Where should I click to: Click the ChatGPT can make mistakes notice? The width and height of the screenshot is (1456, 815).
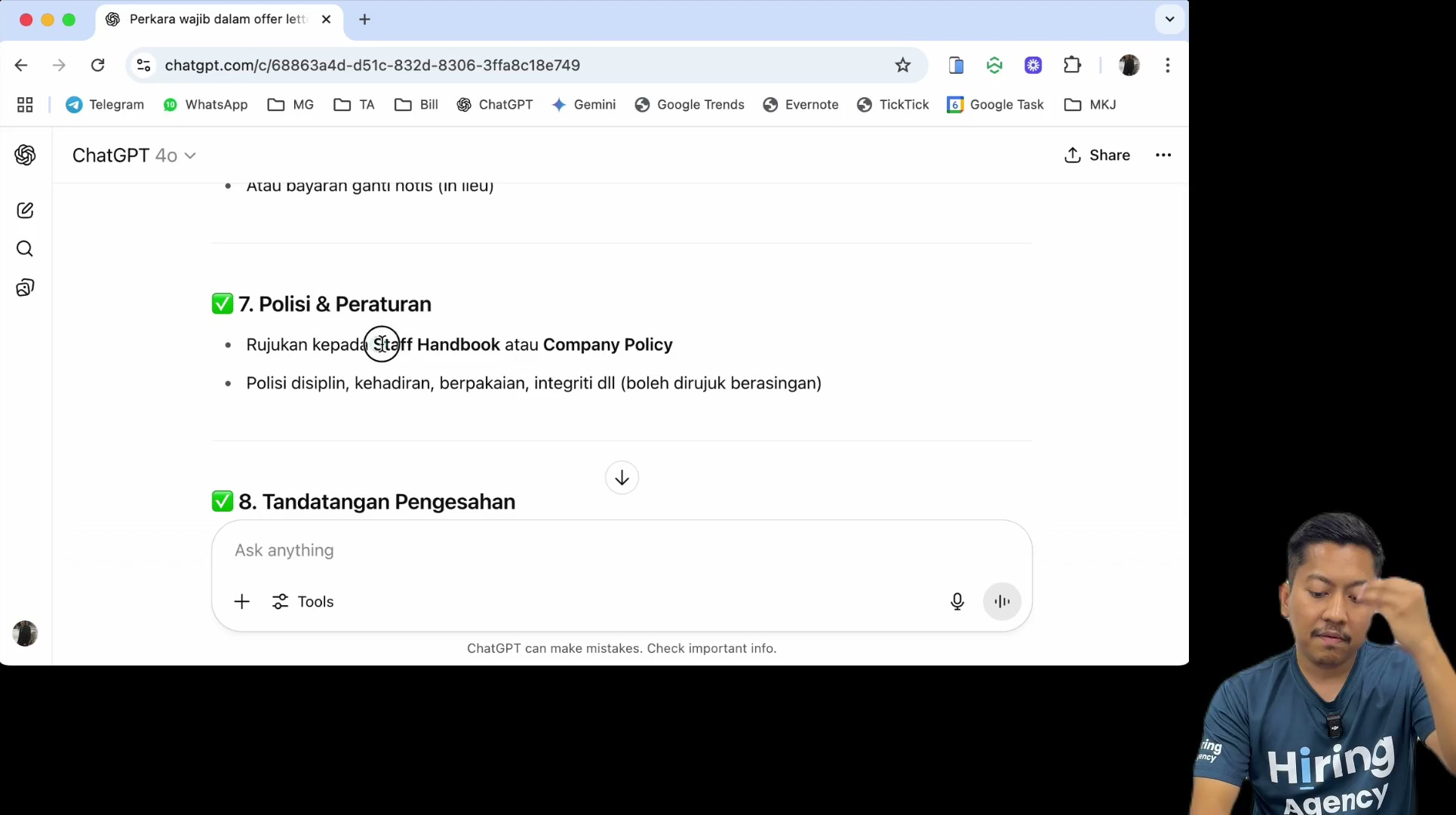click(x=622, y=648)
